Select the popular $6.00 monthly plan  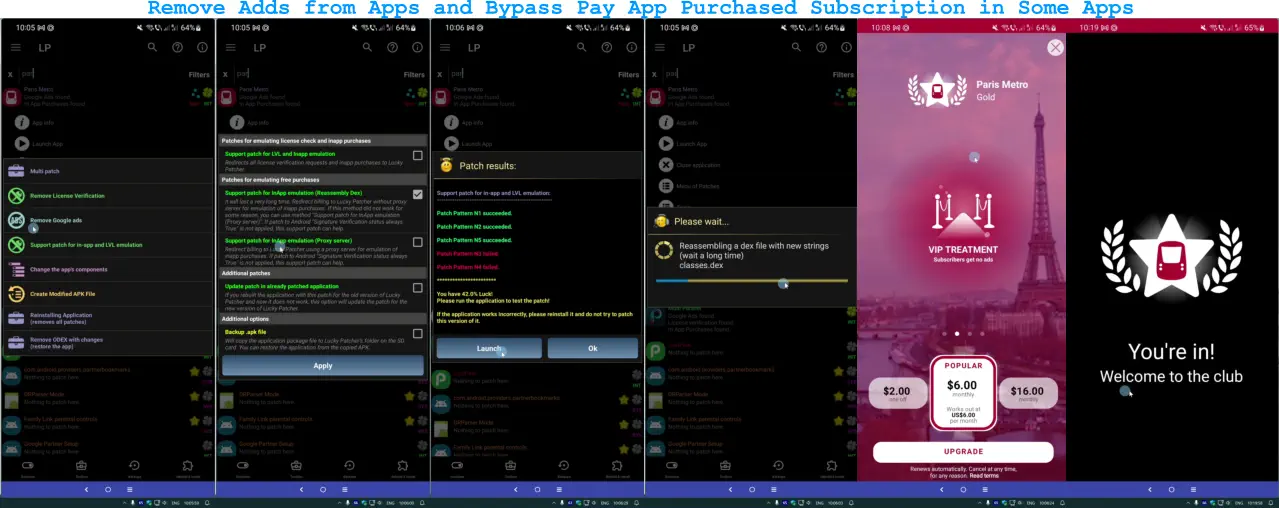[962, 392]
